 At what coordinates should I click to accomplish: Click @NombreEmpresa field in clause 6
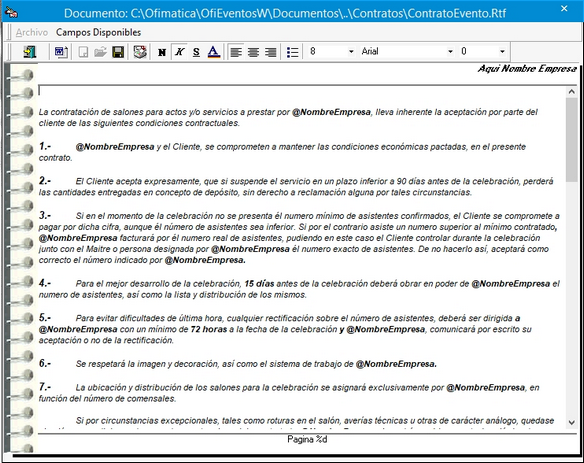coord(396,364)
